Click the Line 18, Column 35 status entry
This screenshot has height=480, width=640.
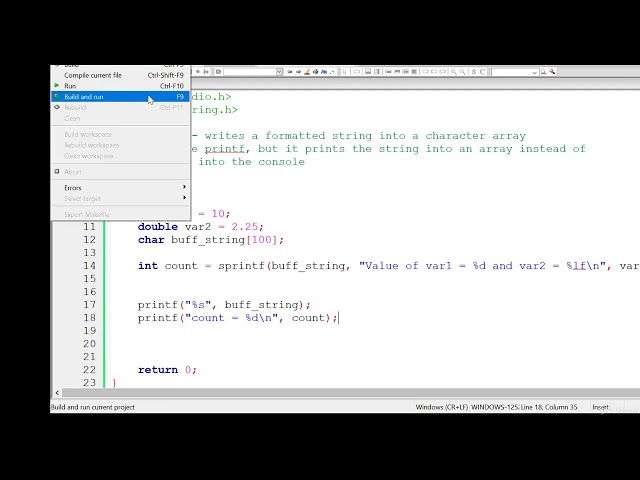click(x=549, y=407)
